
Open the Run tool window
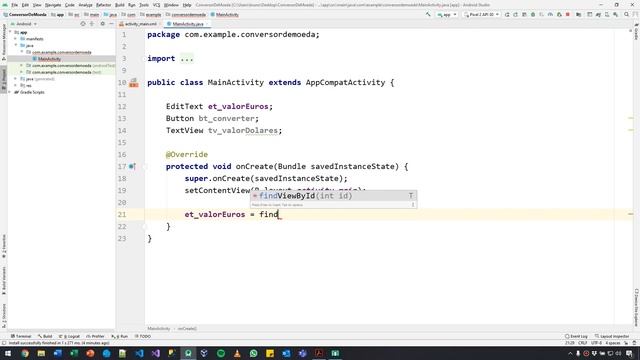tap(120, 336)
